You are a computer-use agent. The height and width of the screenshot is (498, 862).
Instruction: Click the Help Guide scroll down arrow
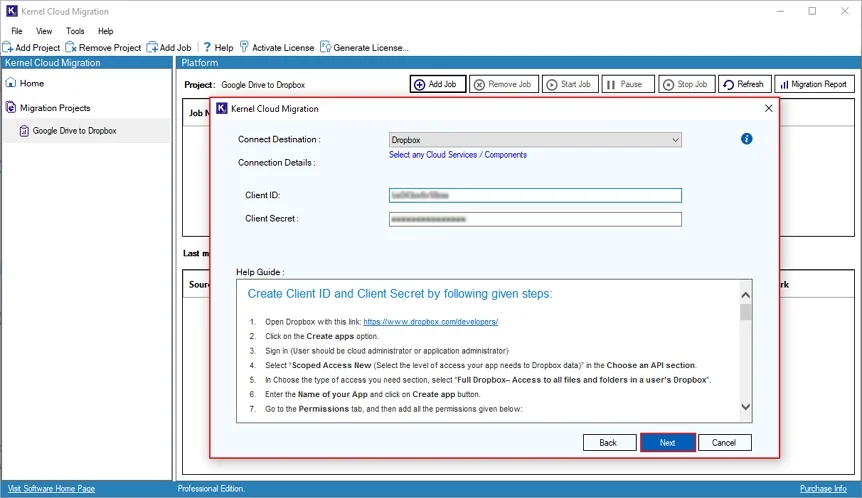745,407
